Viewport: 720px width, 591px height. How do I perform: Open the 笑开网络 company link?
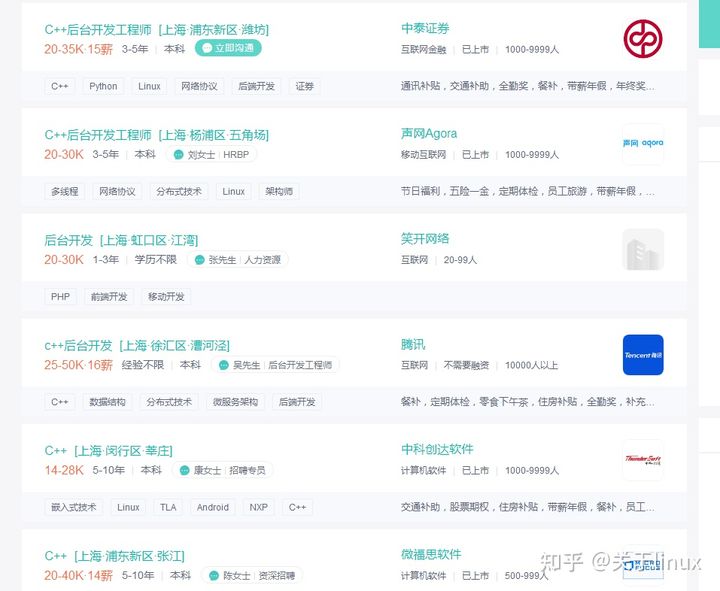click(425, 239)
